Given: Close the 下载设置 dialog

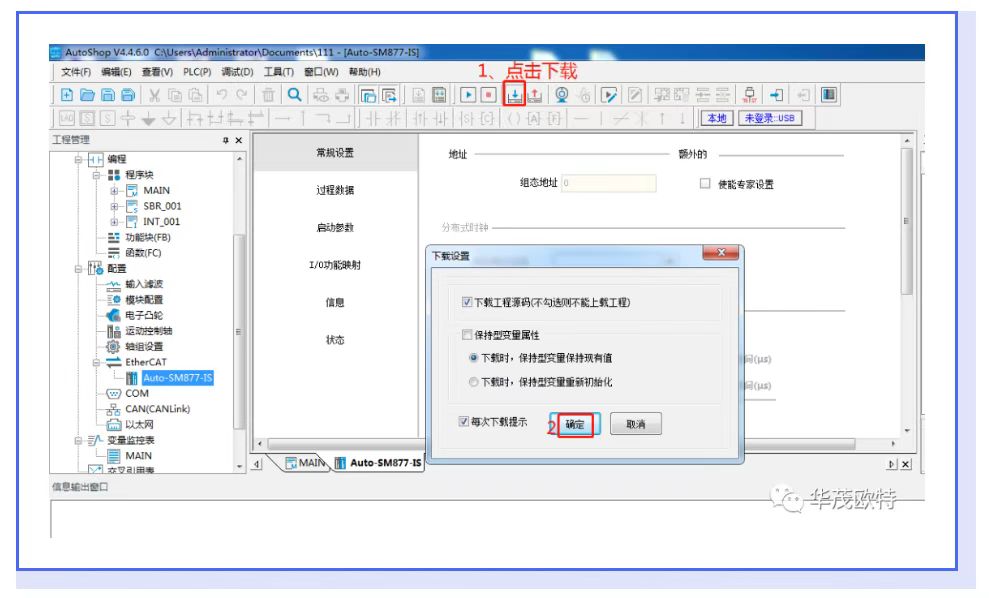Looking at the screenshot, I should (x=722, y=253).
